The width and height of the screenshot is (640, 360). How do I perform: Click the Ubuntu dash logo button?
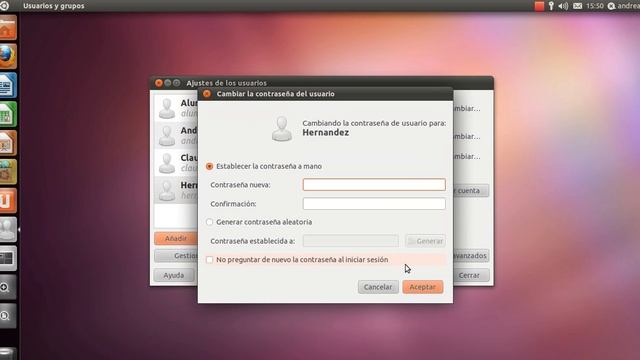[x=4, y=6]
